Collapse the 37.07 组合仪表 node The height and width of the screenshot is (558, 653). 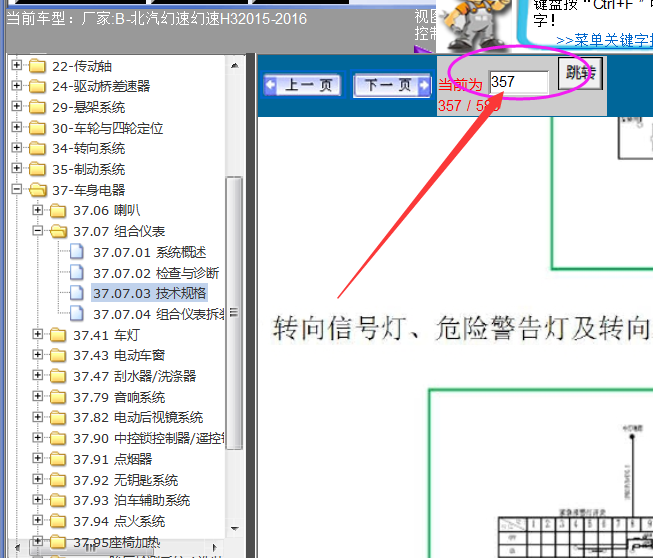point(37,230)
